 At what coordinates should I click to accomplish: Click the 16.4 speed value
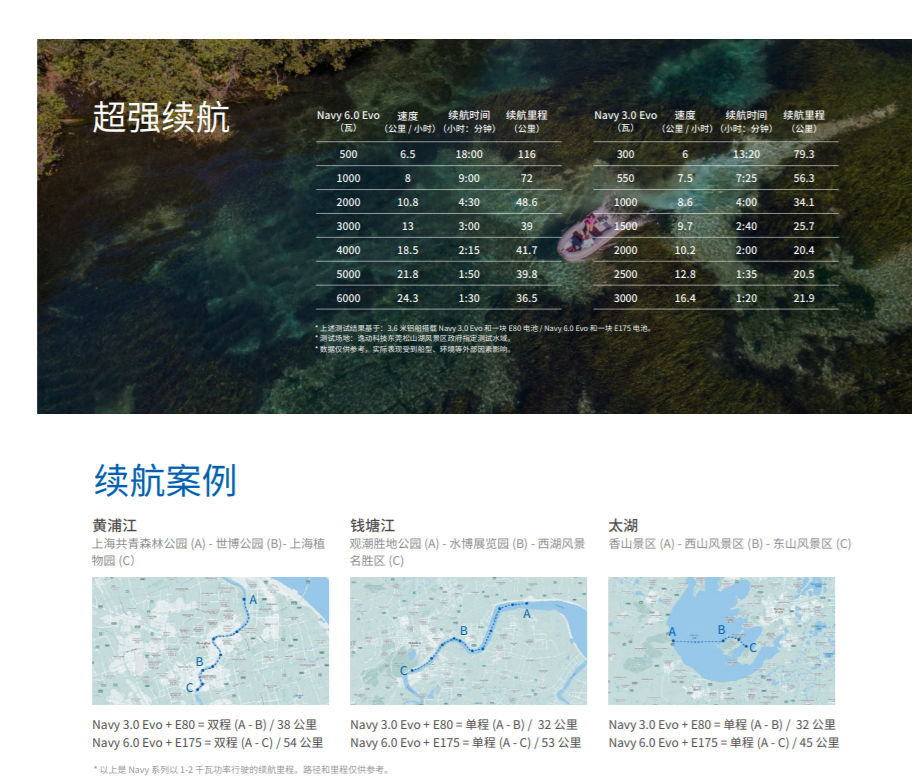coord(685,298)
